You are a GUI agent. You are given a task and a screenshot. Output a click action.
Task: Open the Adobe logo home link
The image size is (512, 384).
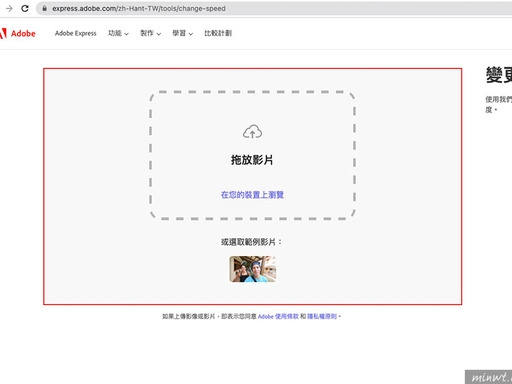click(18, 33)
